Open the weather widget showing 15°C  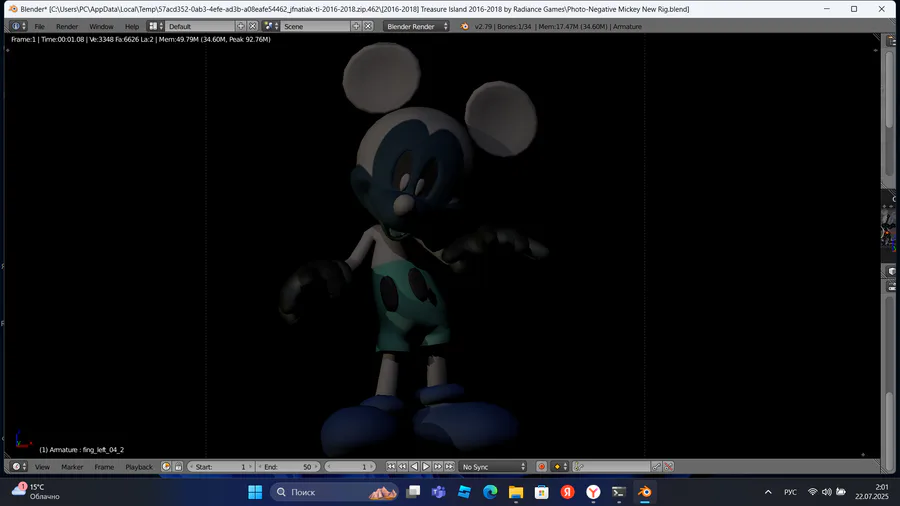pyautogui.click(x=37, y=492)
